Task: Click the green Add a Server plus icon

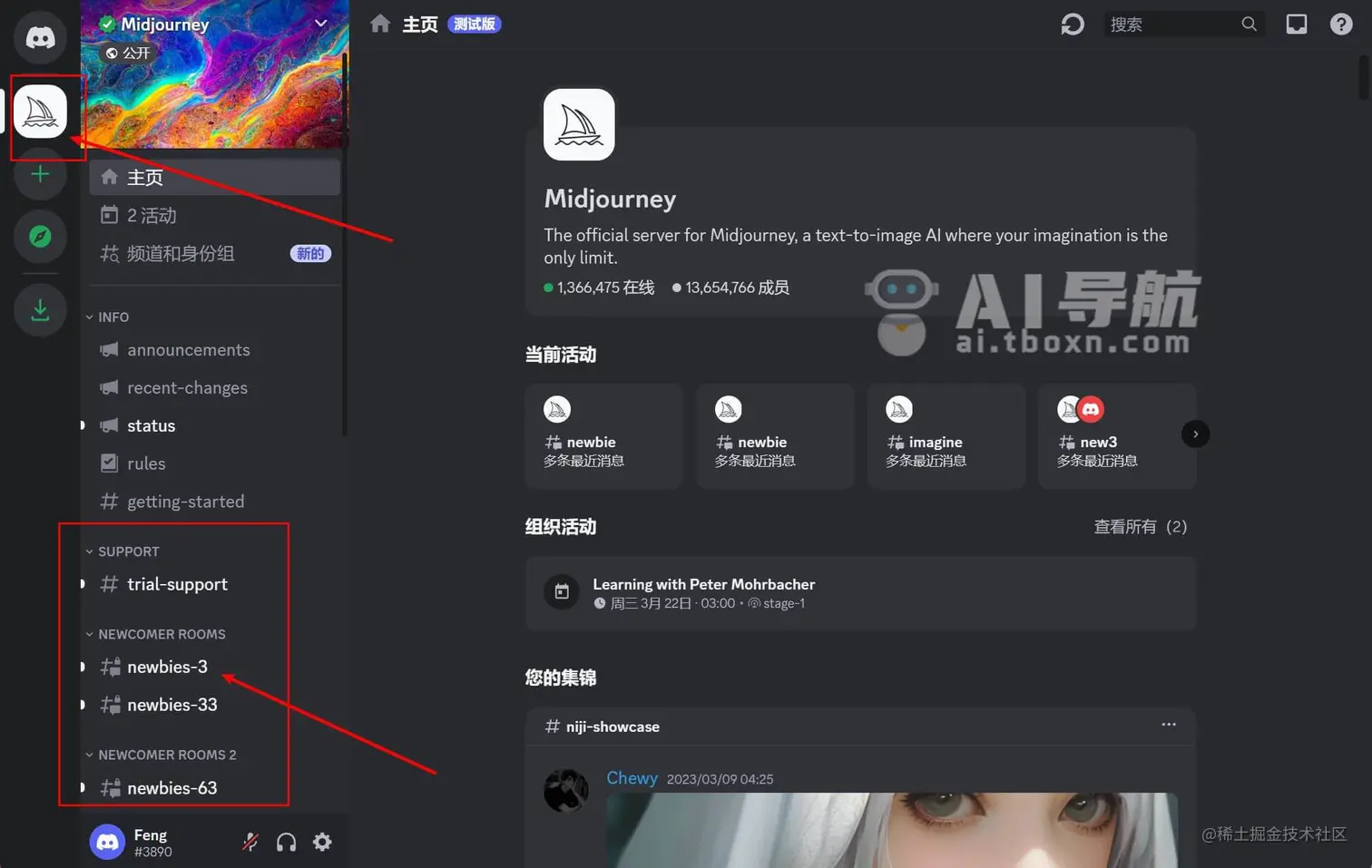Action: click(39, 174)
